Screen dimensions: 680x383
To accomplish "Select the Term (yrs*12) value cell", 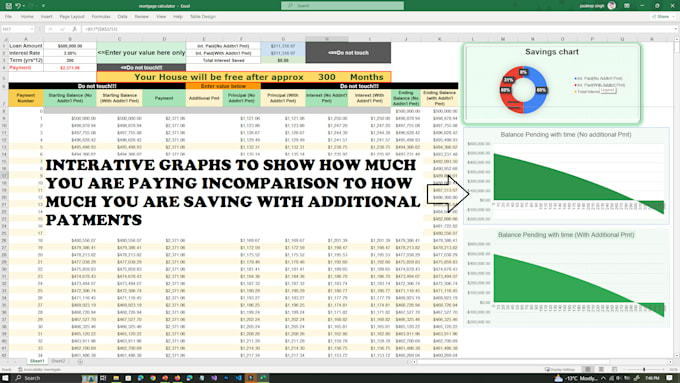I will pos(70,60).
